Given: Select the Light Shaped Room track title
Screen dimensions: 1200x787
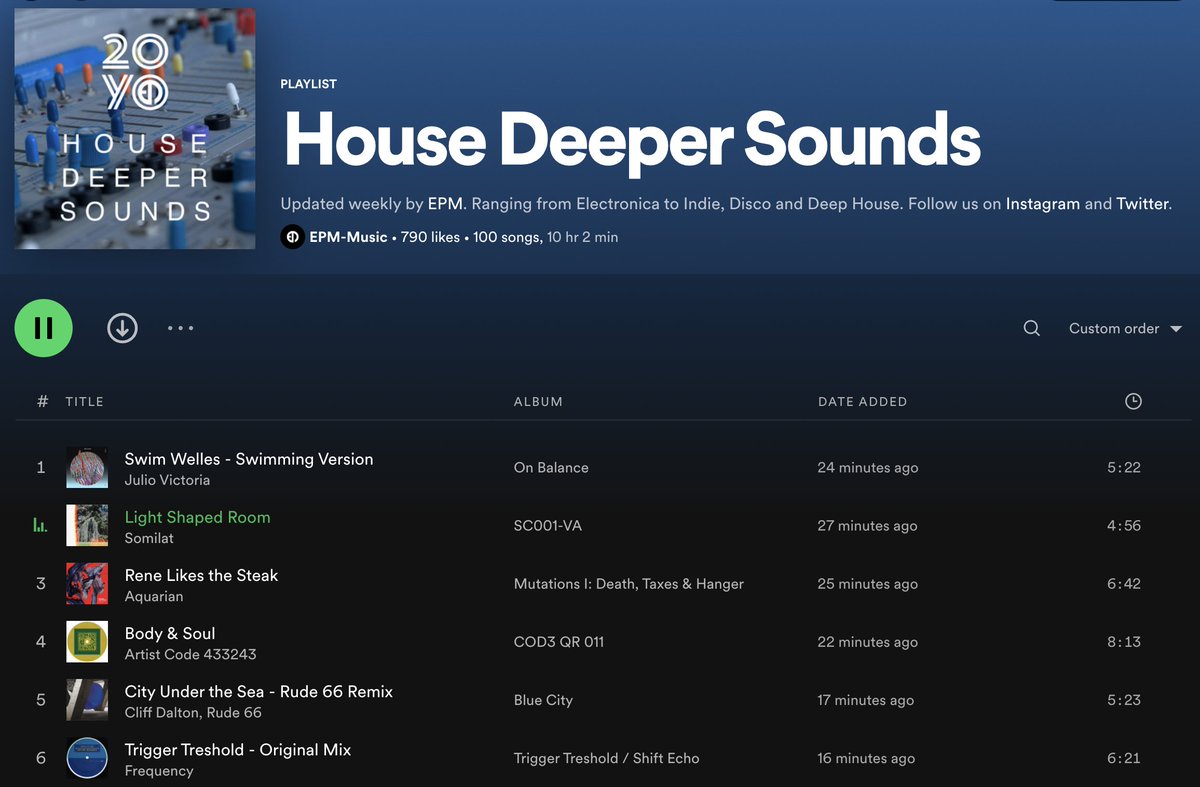Looking at the screenshot, I should [x=197, y=517].
